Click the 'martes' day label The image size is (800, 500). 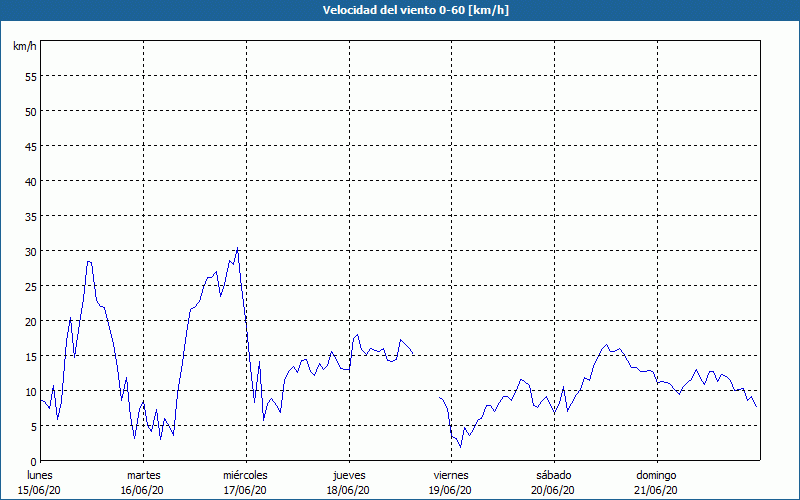click(144, 475)
